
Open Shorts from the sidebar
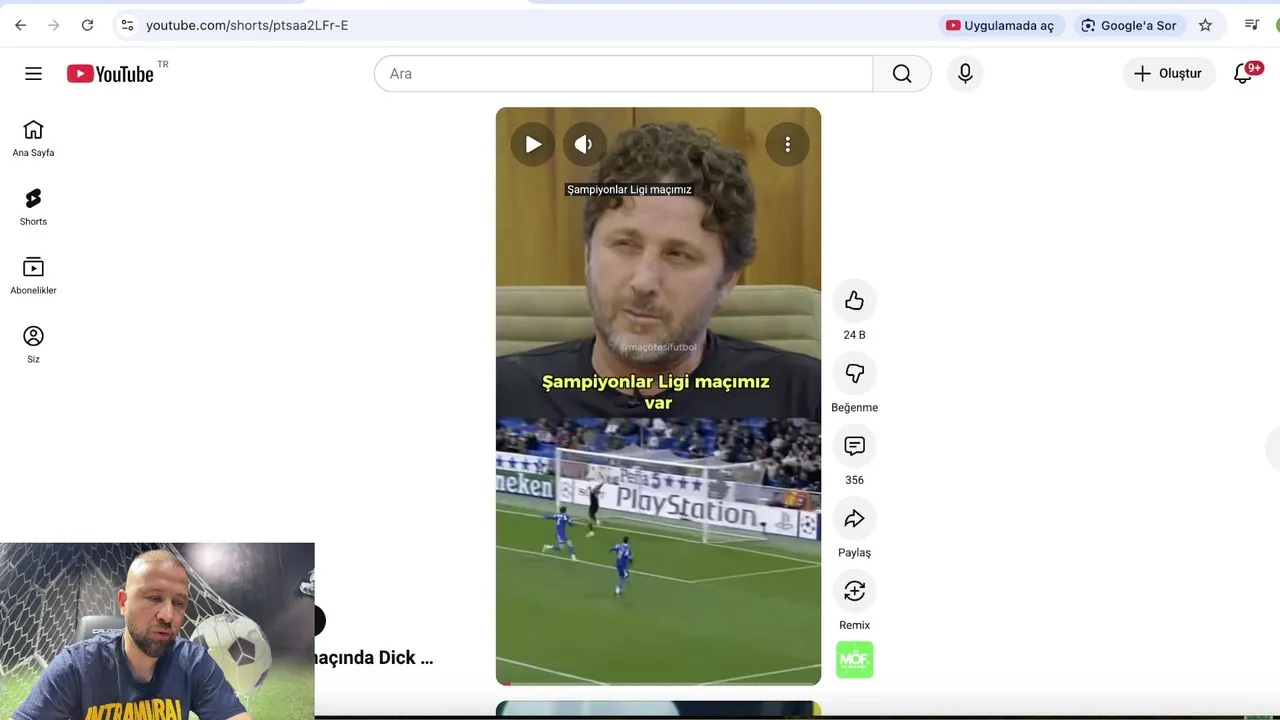(x=33, y=208)
